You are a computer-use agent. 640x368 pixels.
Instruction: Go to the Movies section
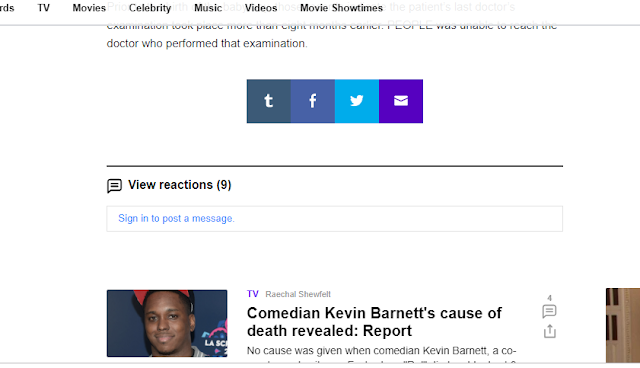pos(89,8)
